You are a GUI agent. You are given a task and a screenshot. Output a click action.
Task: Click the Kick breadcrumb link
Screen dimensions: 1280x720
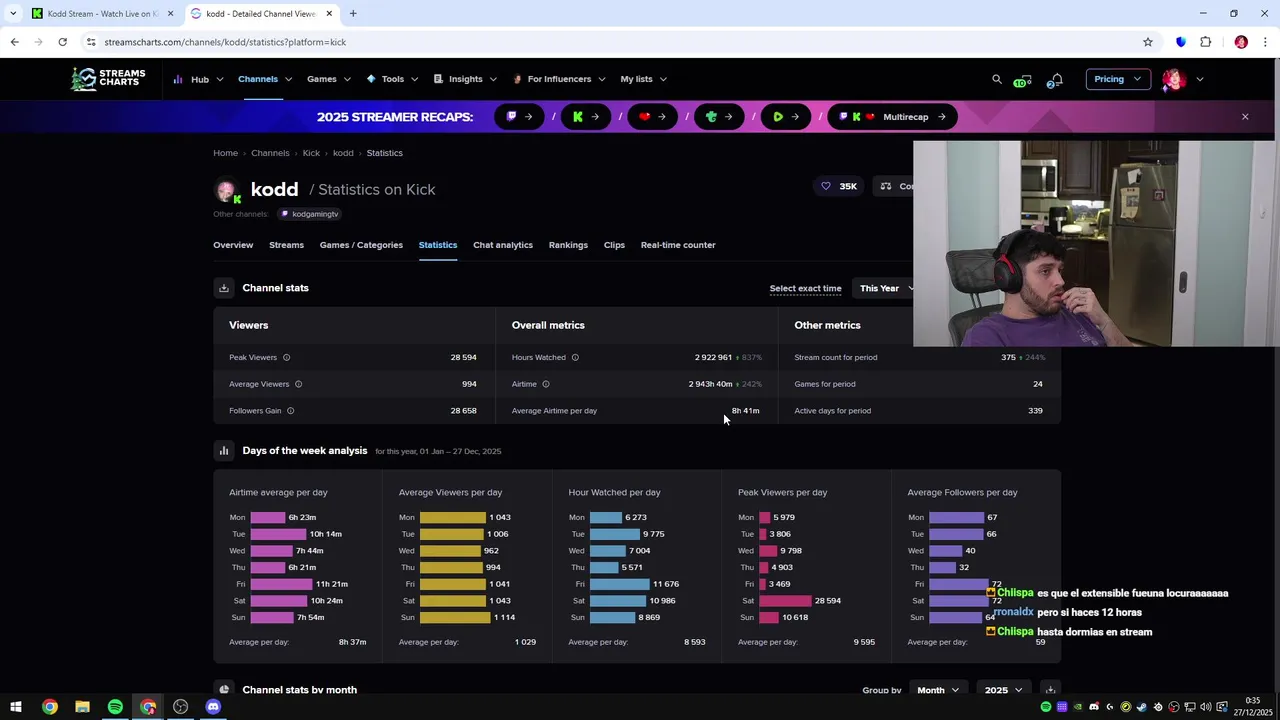pos(311,153)
